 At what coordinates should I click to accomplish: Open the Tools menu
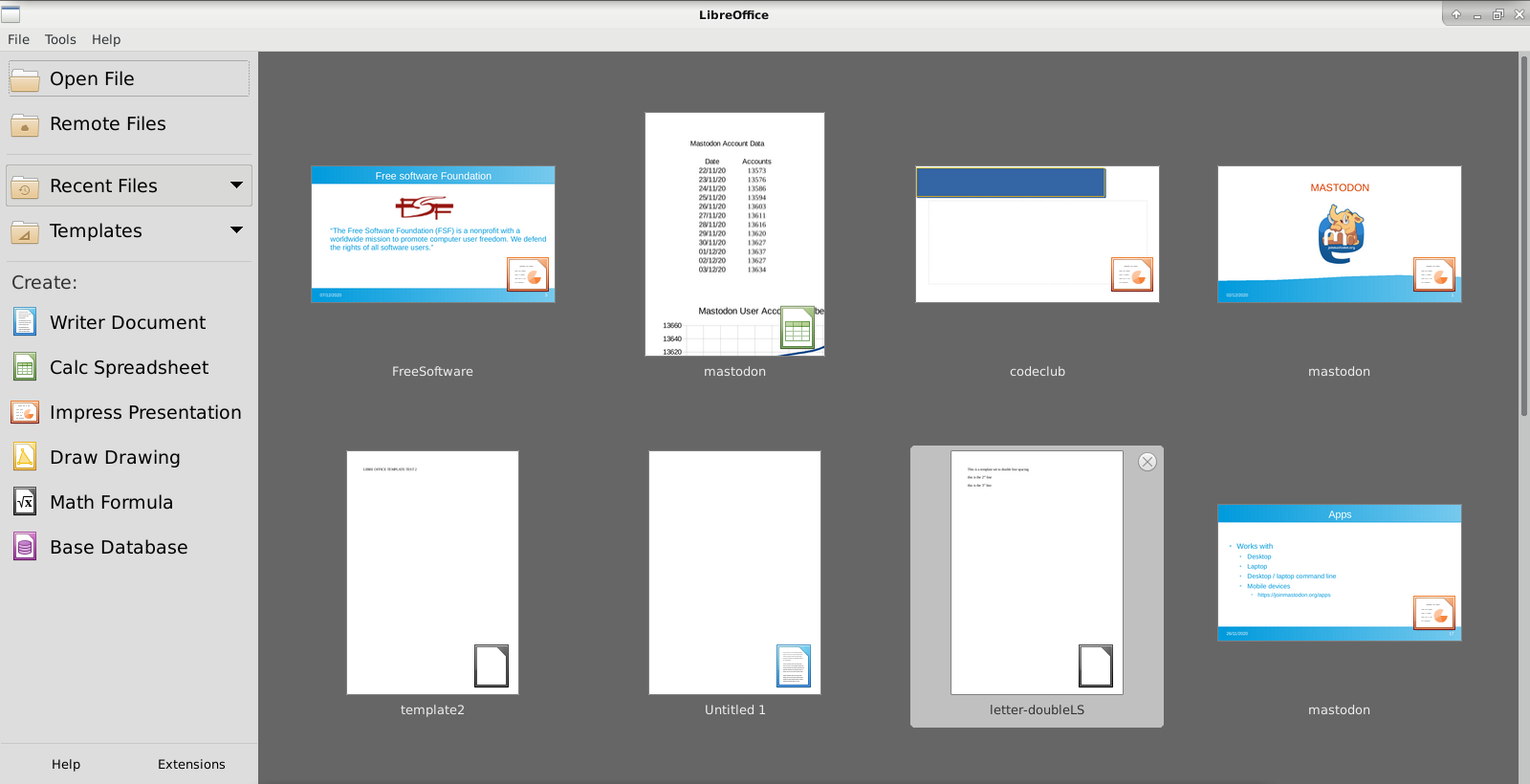coord(60,39)
